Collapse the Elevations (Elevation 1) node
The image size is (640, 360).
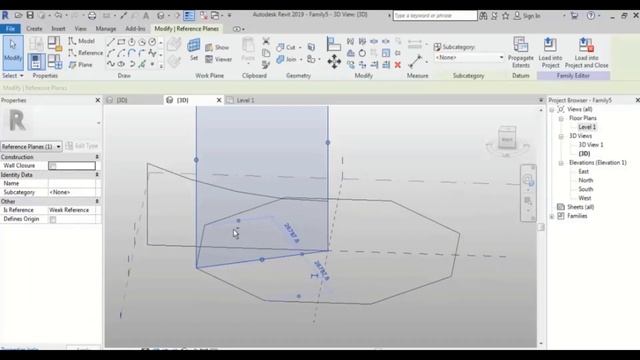tap(561, 163)
